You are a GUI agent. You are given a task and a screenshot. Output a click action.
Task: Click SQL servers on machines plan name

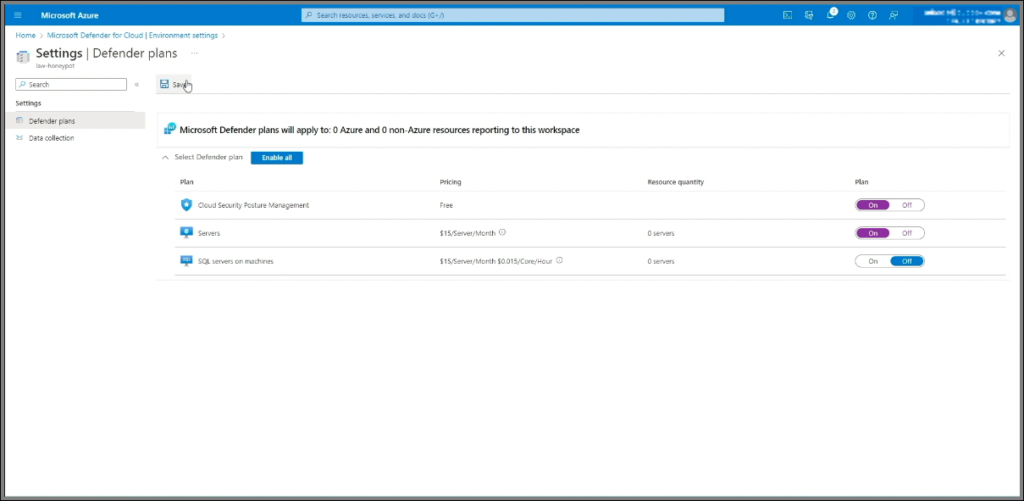coord(236,261)
